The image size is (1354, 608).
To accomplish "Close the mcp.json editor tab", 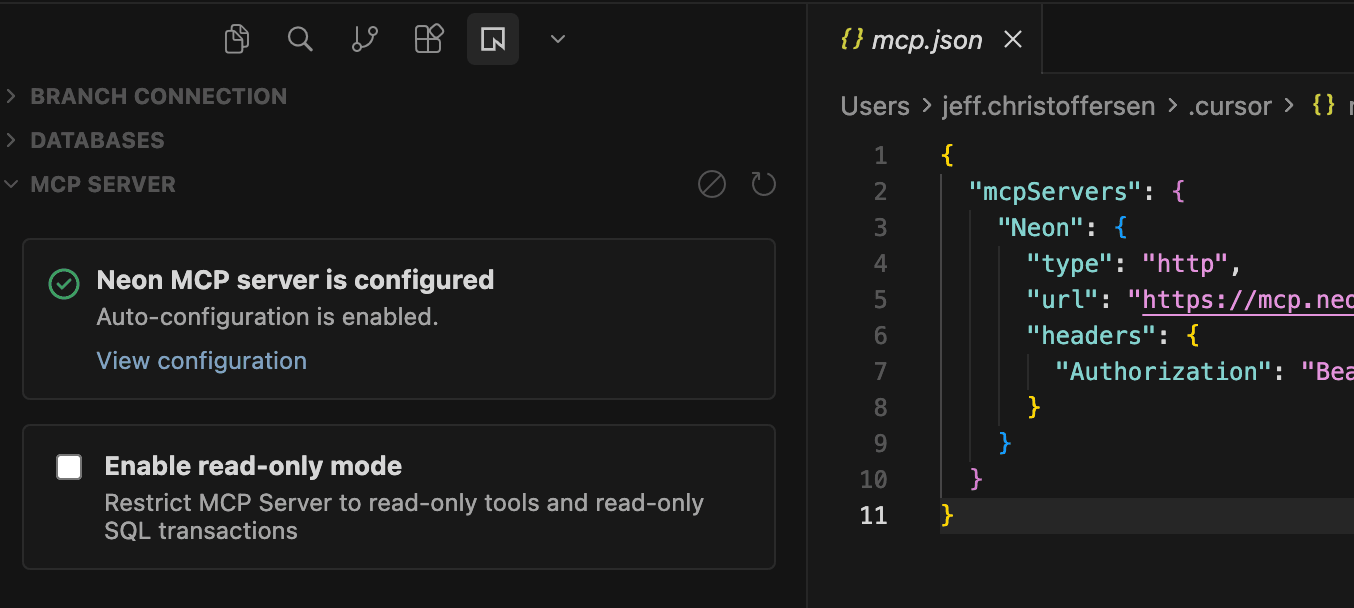I will pos(1013,39).
